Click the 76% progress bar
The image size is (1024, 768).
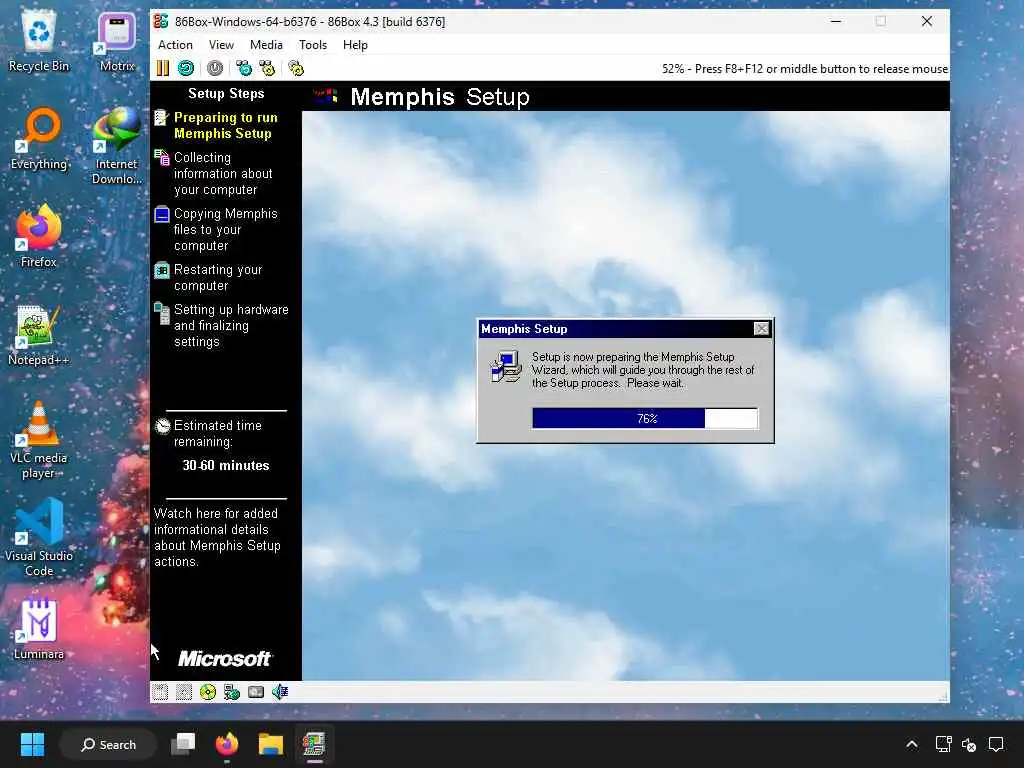[x=645, y=419]
